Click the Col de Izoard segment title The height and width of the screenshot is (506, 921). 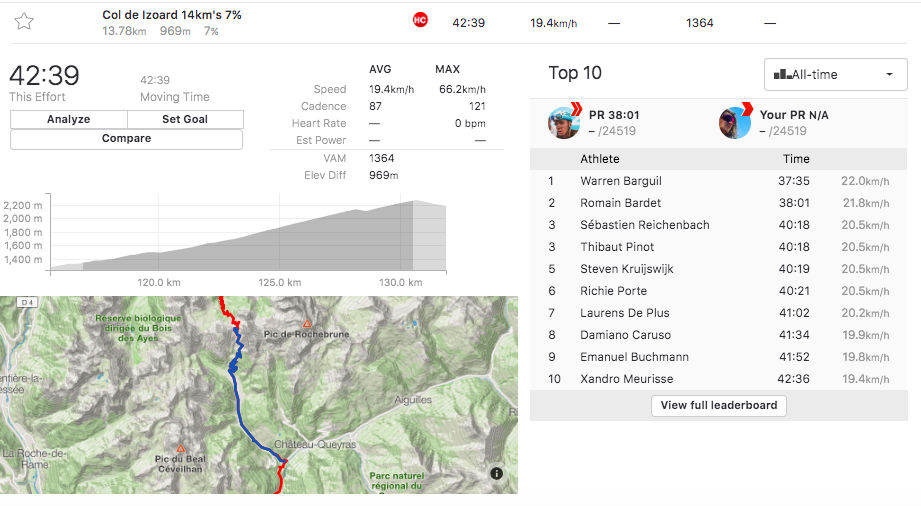(171, 15)
